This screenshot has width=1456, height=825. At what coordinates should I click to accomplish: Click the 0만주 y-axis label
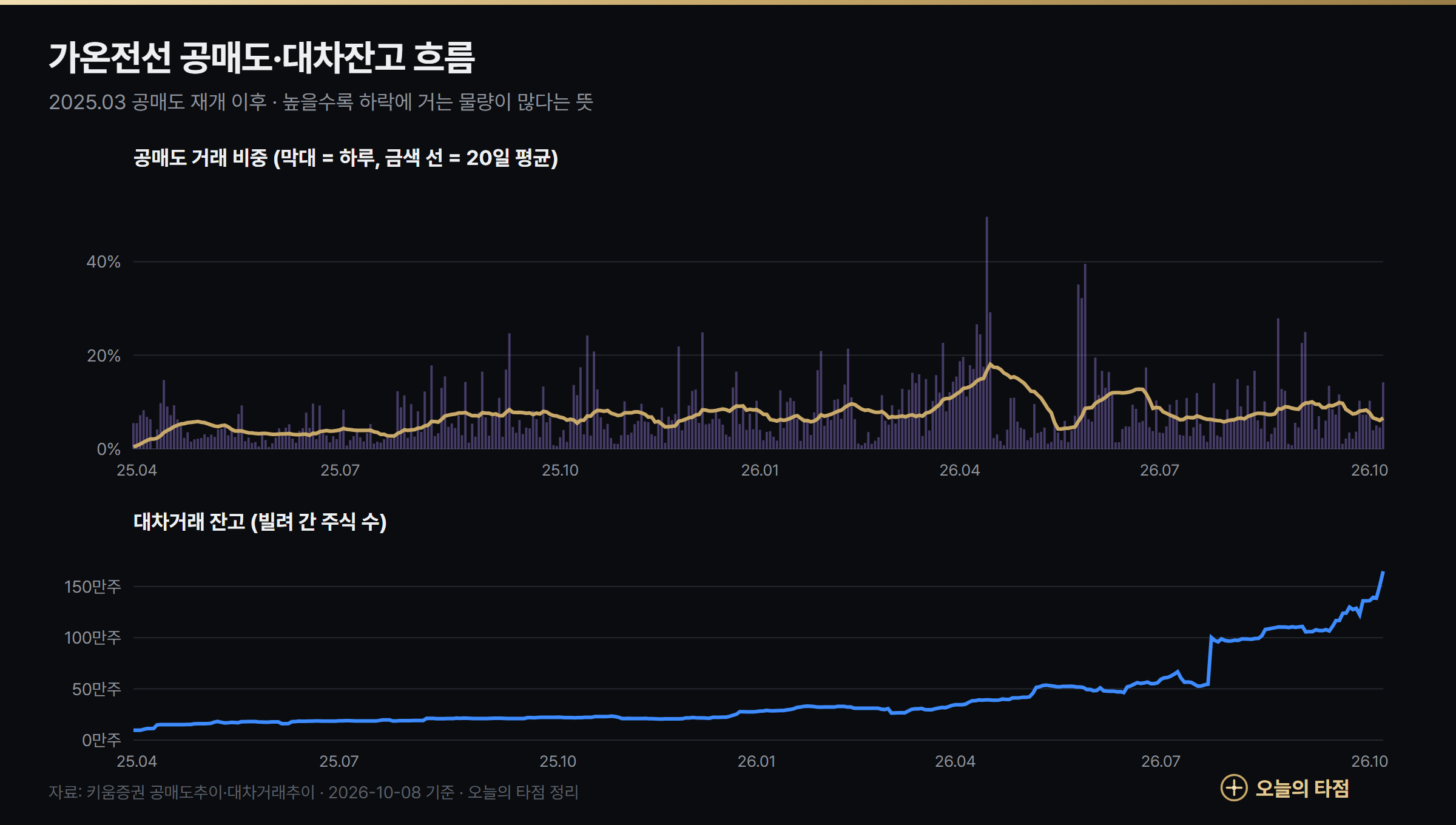(101, 740)
